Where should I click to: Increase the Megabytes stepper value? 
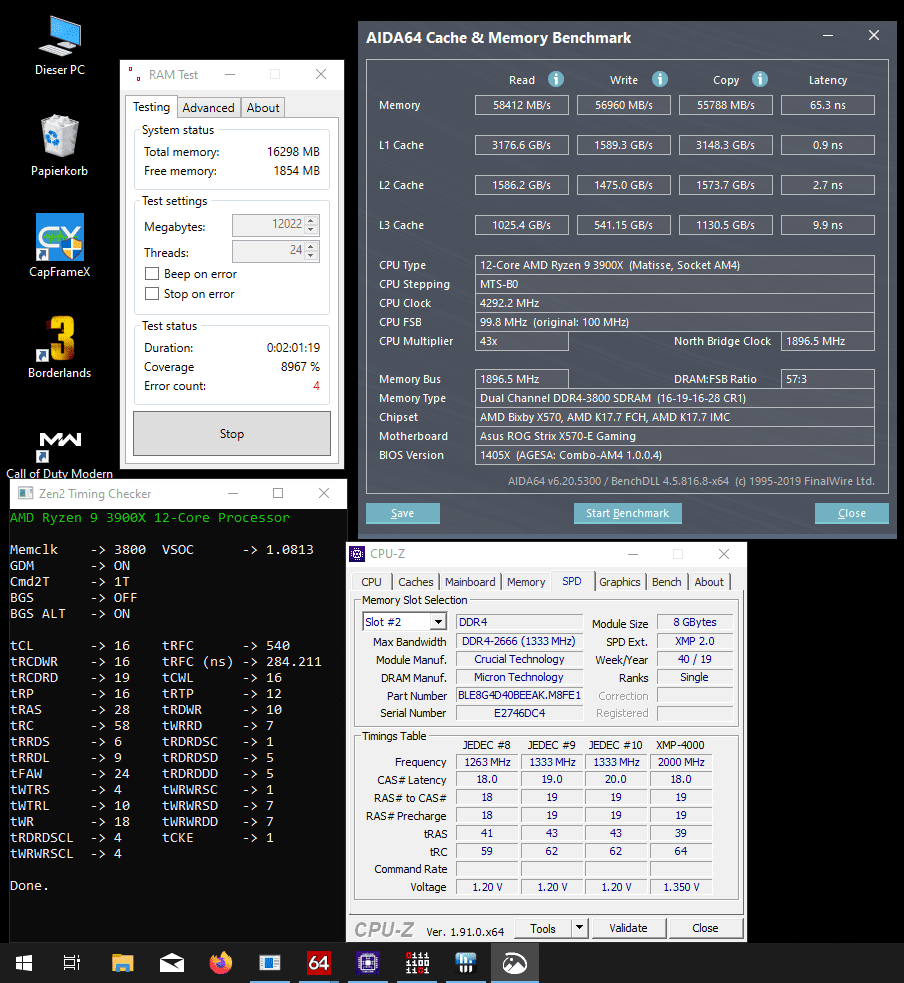coord(311,219)
